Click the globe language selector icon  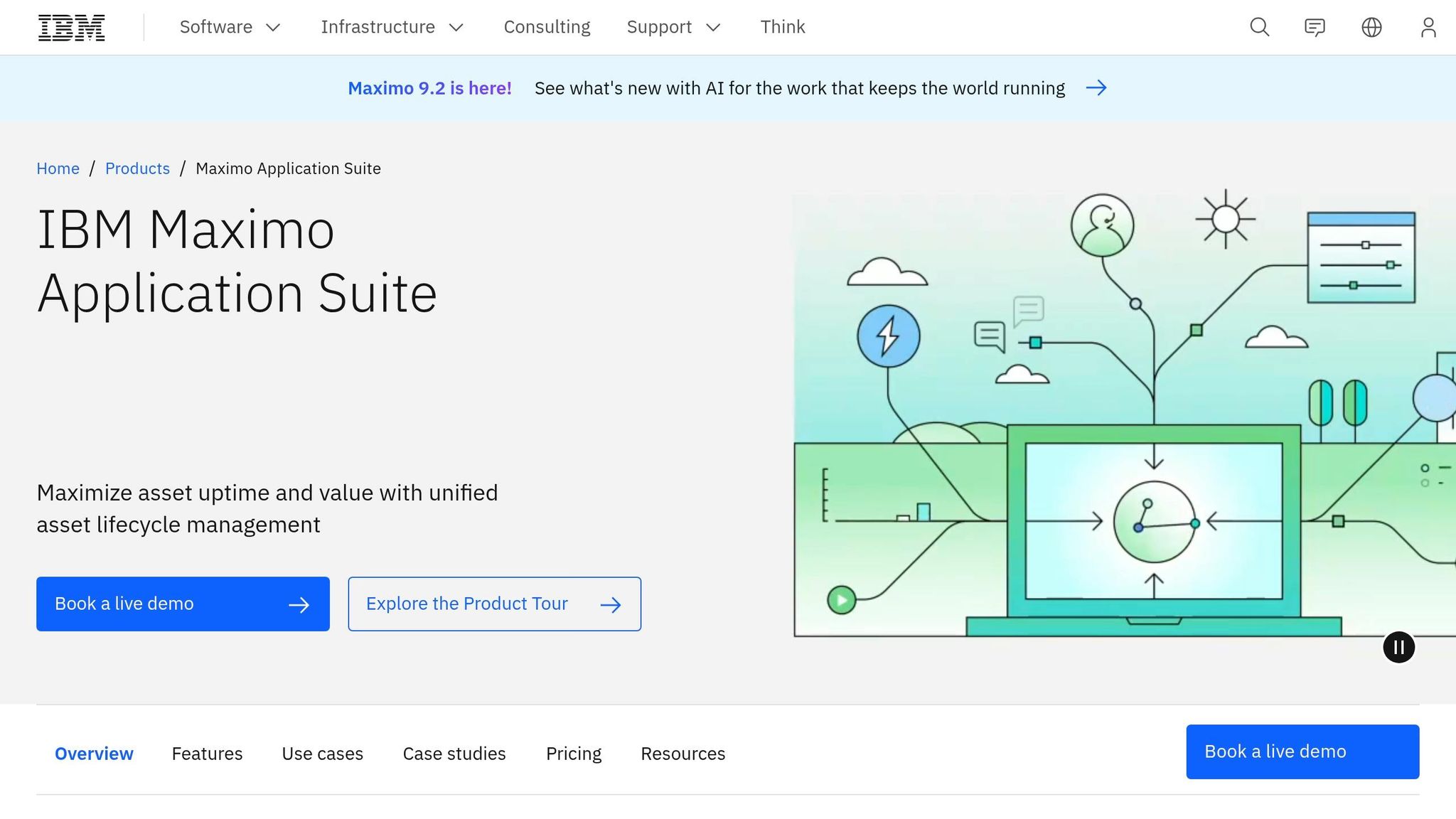(1371, 27)
